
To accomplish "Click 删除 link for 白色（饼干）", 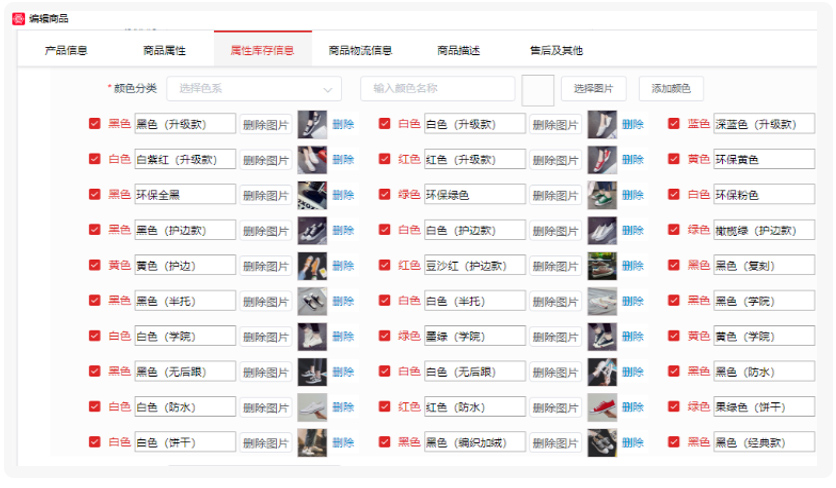I will click(343, 443).
